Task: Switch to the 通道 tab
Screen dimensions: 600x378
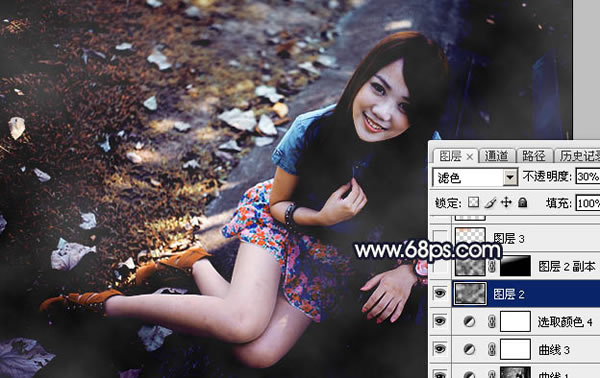Action: pos(496,156)
